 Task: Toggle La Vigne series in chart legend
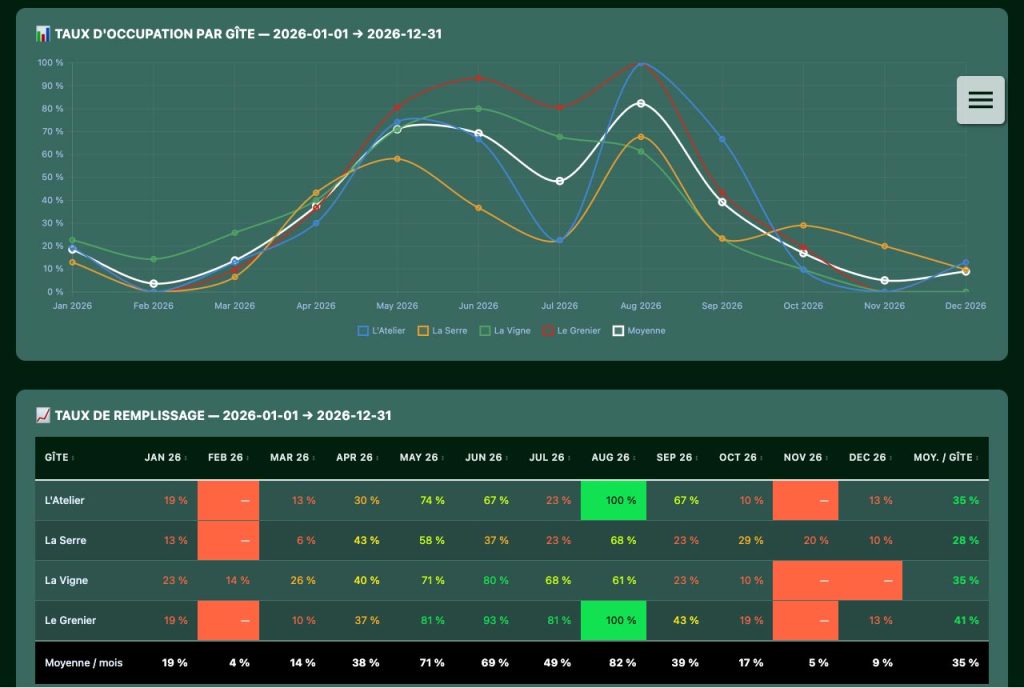(505, 331)
